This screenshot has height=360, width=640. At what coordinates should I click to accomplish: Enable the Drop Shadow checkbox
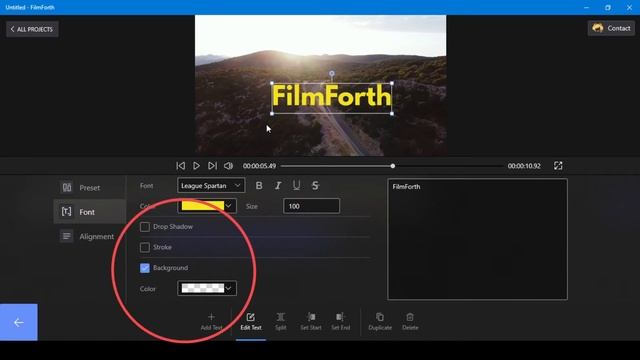tap(144, 227)
